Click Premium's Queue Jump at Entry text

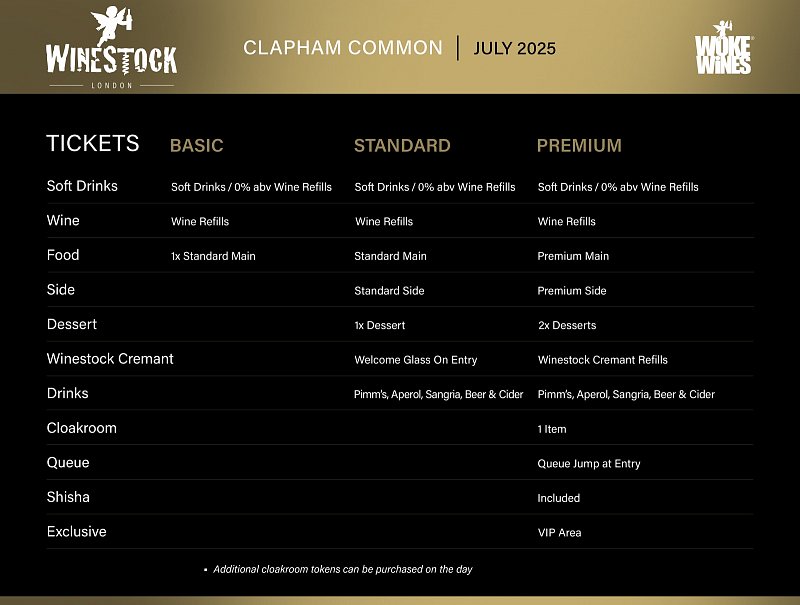click(x=589, y=464)
